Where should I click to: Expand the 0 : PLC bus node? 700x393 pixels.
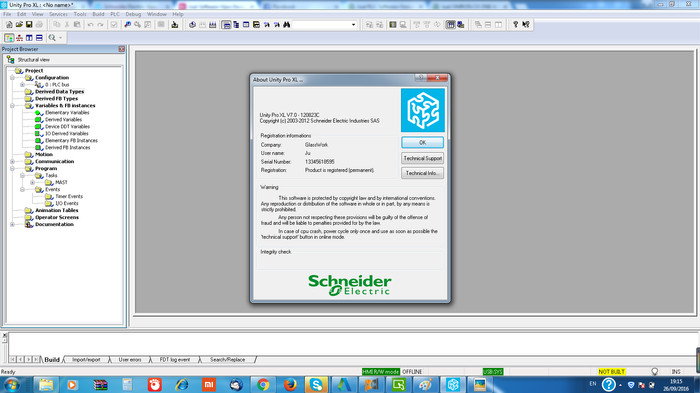pyautogui.click(x=22, y=84)
